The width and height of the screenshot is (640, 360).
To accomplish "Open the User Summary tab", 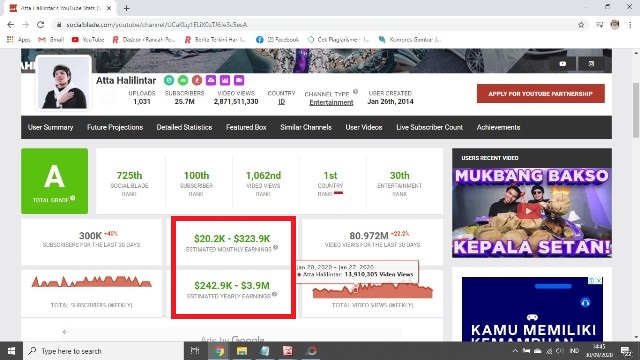I will pyautogui.click(x=50, y=127).
